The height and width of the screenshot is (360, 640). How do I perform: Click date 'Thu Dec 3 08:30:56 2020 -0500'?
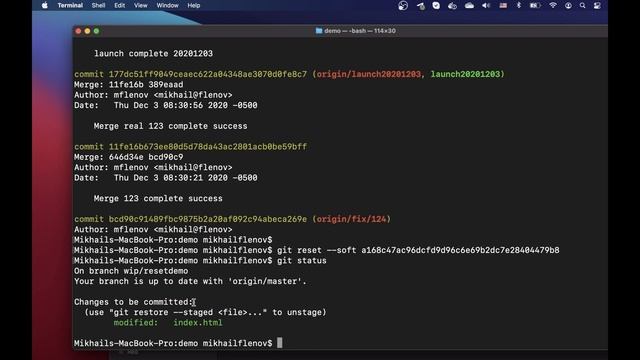186,105
